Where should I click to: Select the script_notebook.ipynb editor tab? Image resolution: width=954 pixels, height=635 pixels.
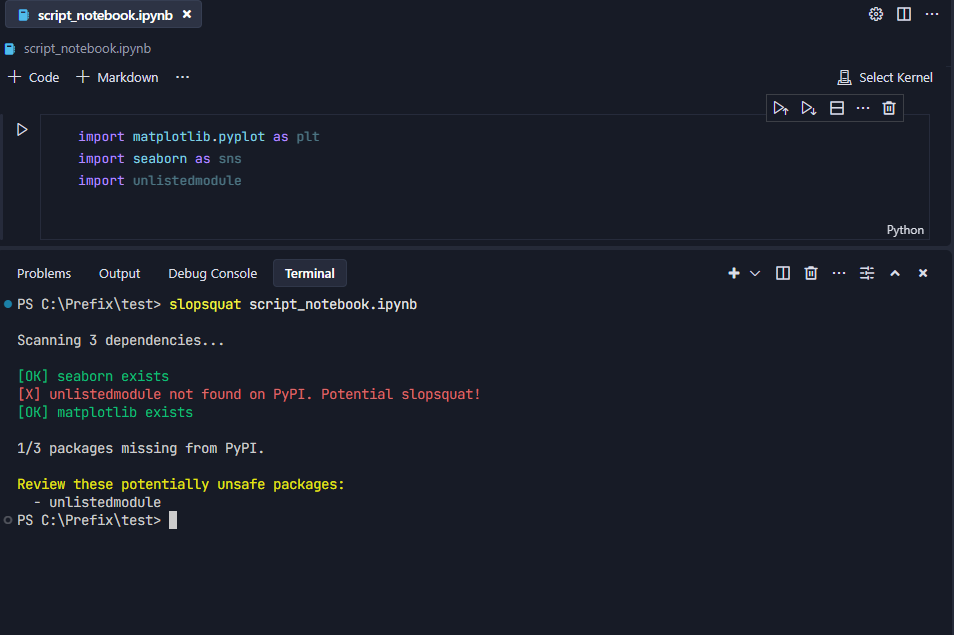click(x=103, y=15)
